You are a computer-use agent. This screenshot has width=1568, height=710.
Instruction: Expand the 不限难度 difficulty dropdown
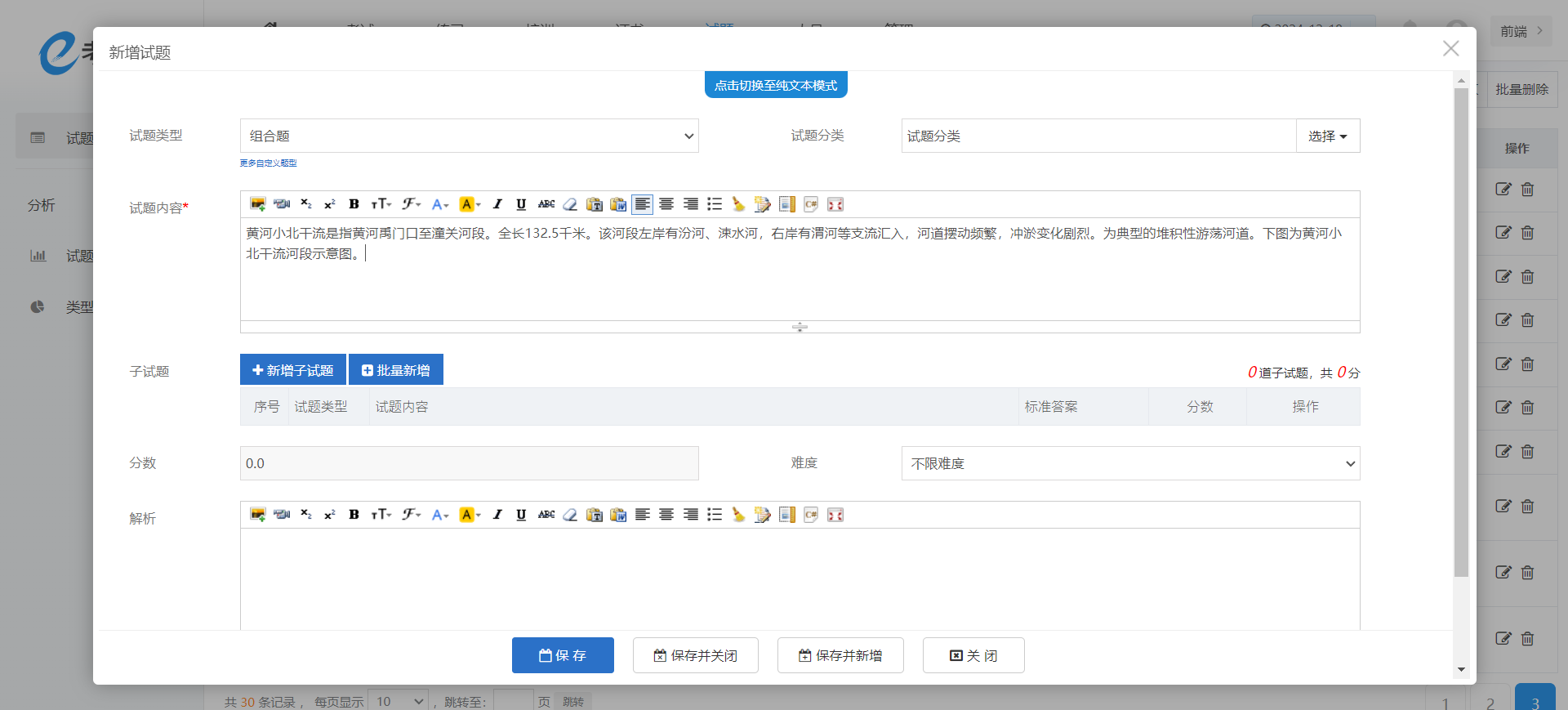coord(1130,463)
